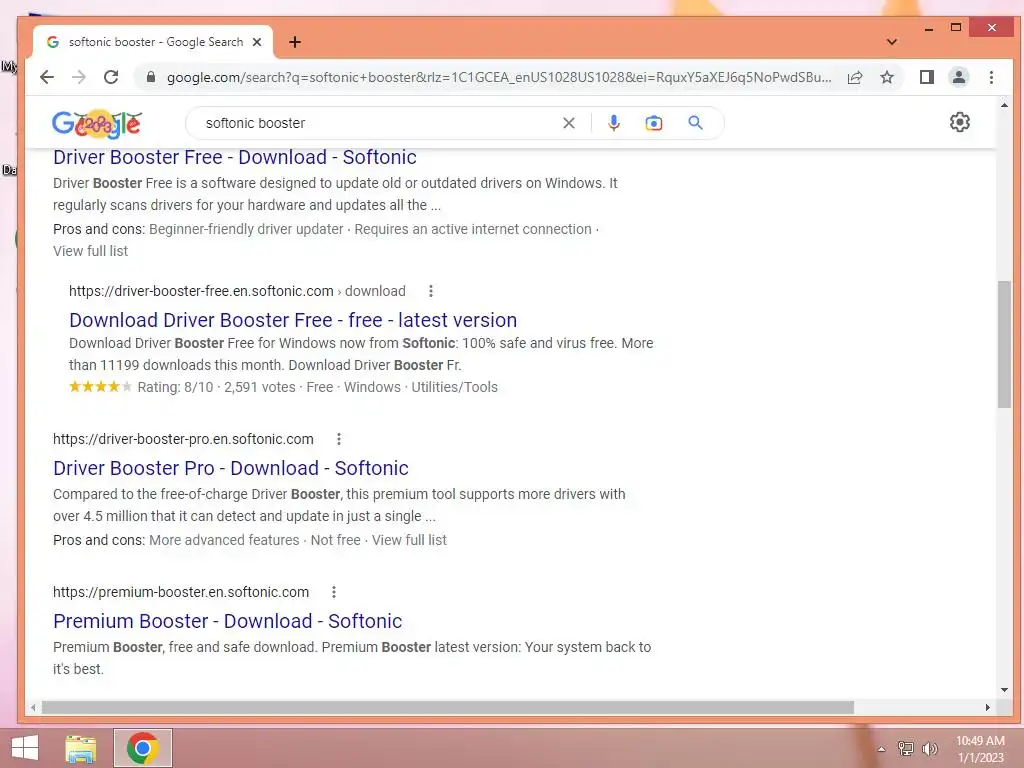Open the Chrome profile avatar

pyautogui.click(x=959, y=77)
